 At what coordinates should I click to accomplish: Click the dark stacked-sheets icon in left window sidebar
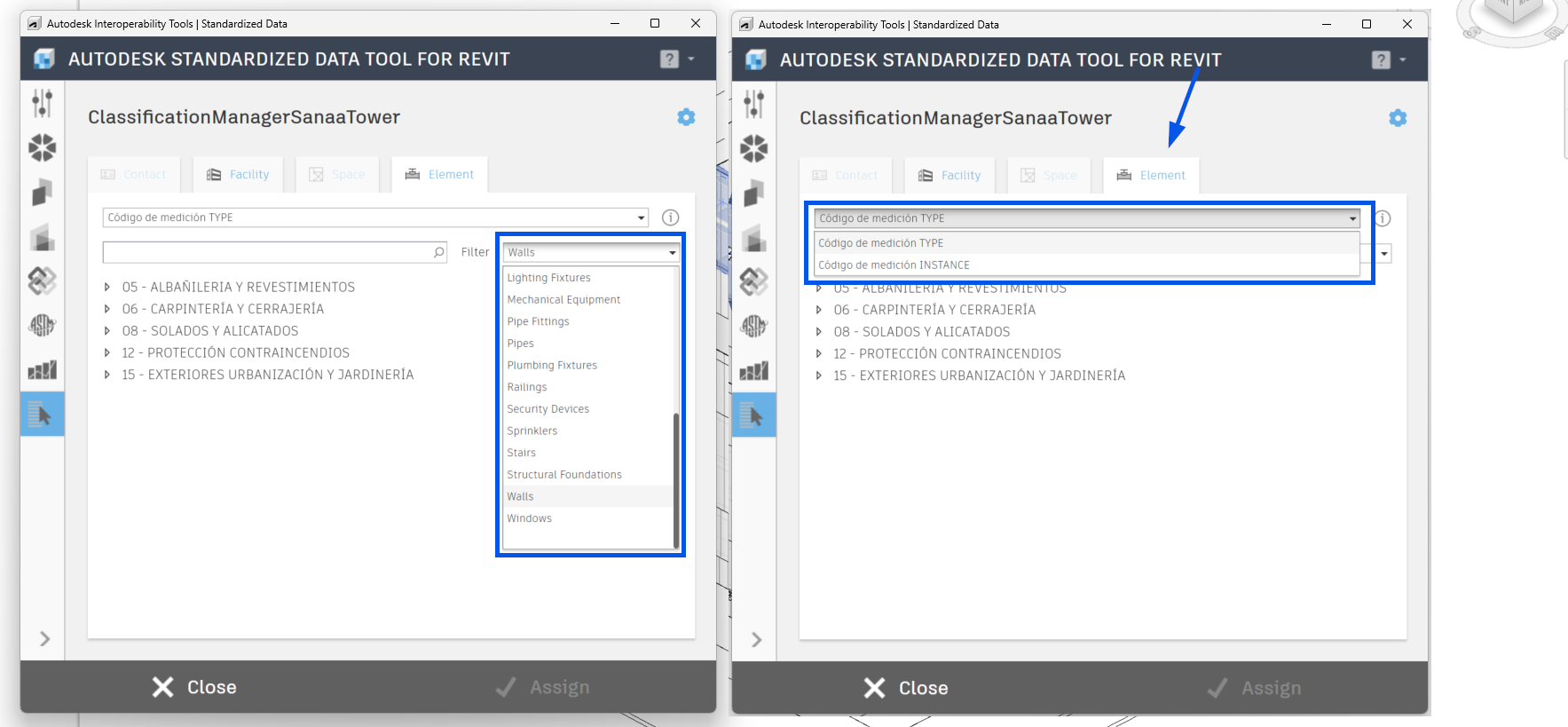43,192
